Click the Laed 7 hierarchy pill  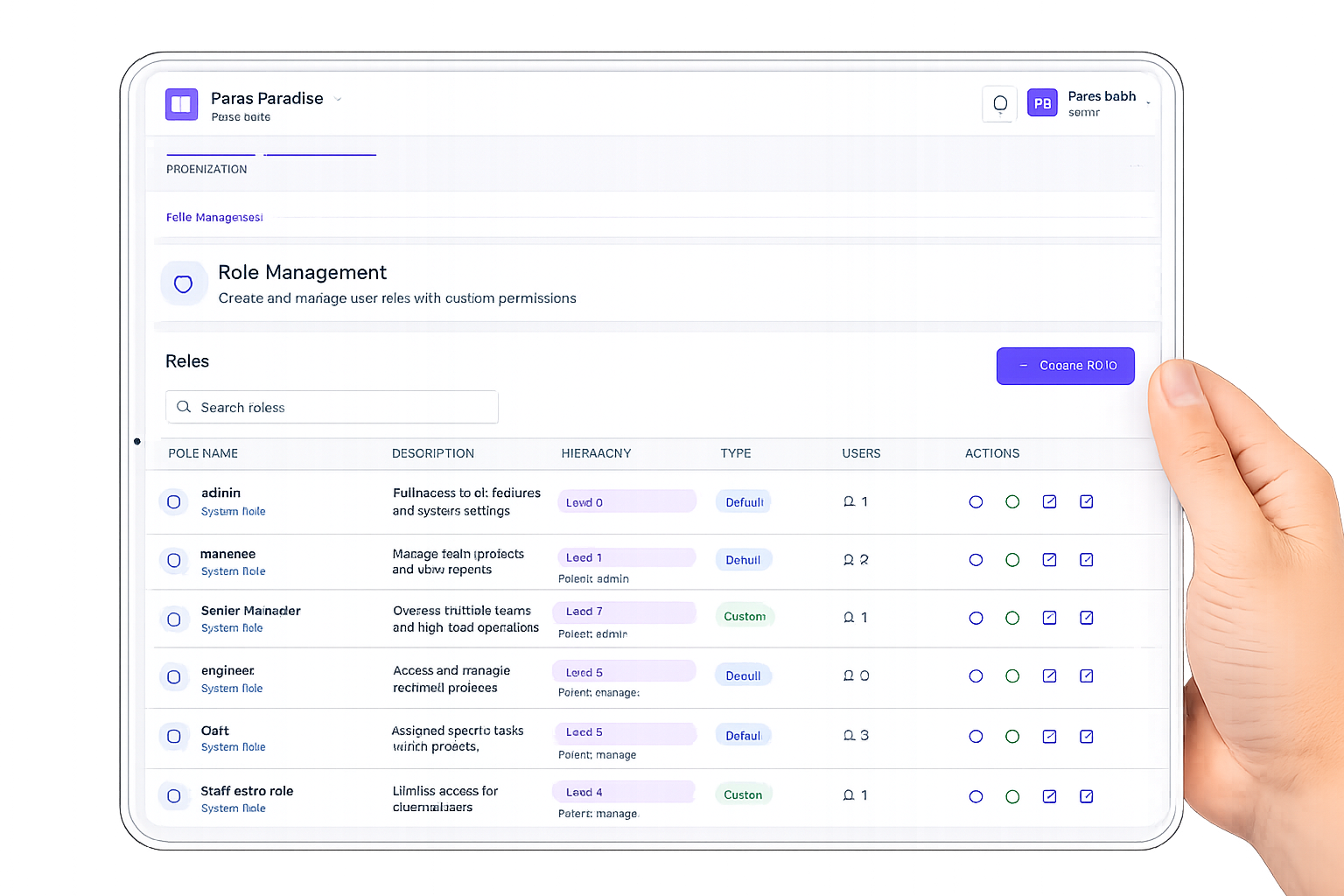624,612
